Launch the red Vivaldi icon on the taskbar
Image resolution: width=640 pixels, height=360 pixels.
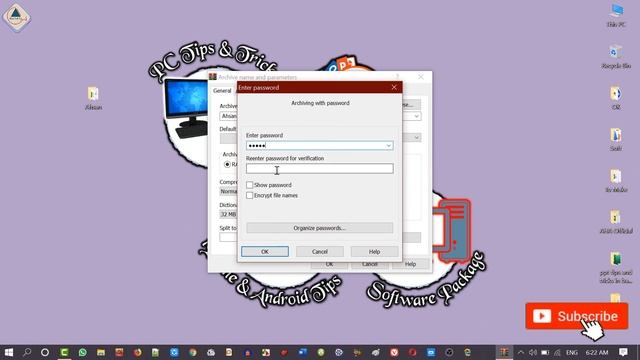point(394,352)
